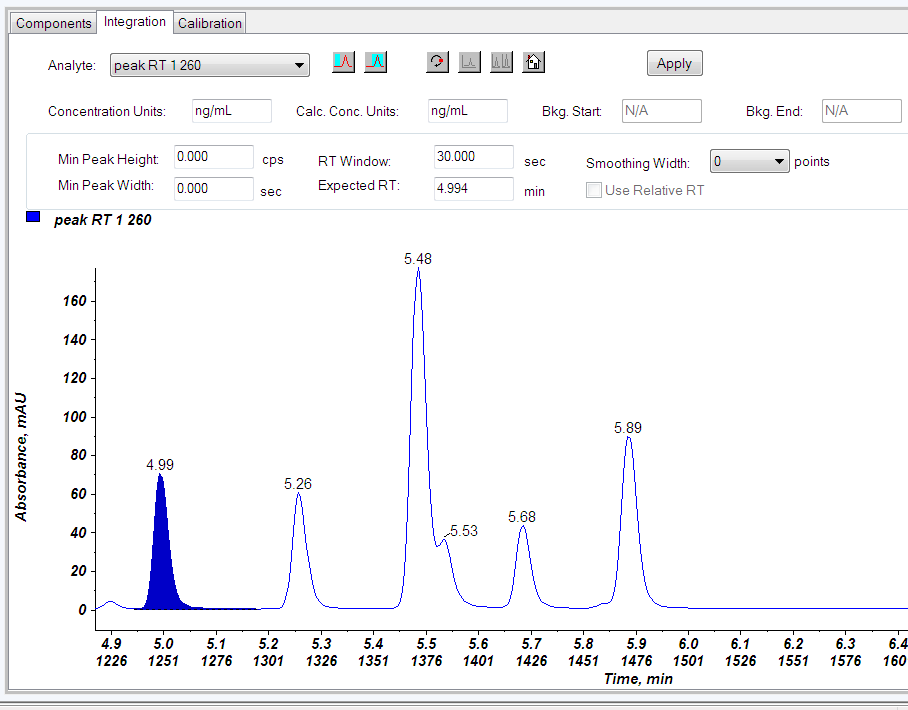Click the Min Peak Height input field
Screen dimensions: 908x710
[x=213, y=157]
